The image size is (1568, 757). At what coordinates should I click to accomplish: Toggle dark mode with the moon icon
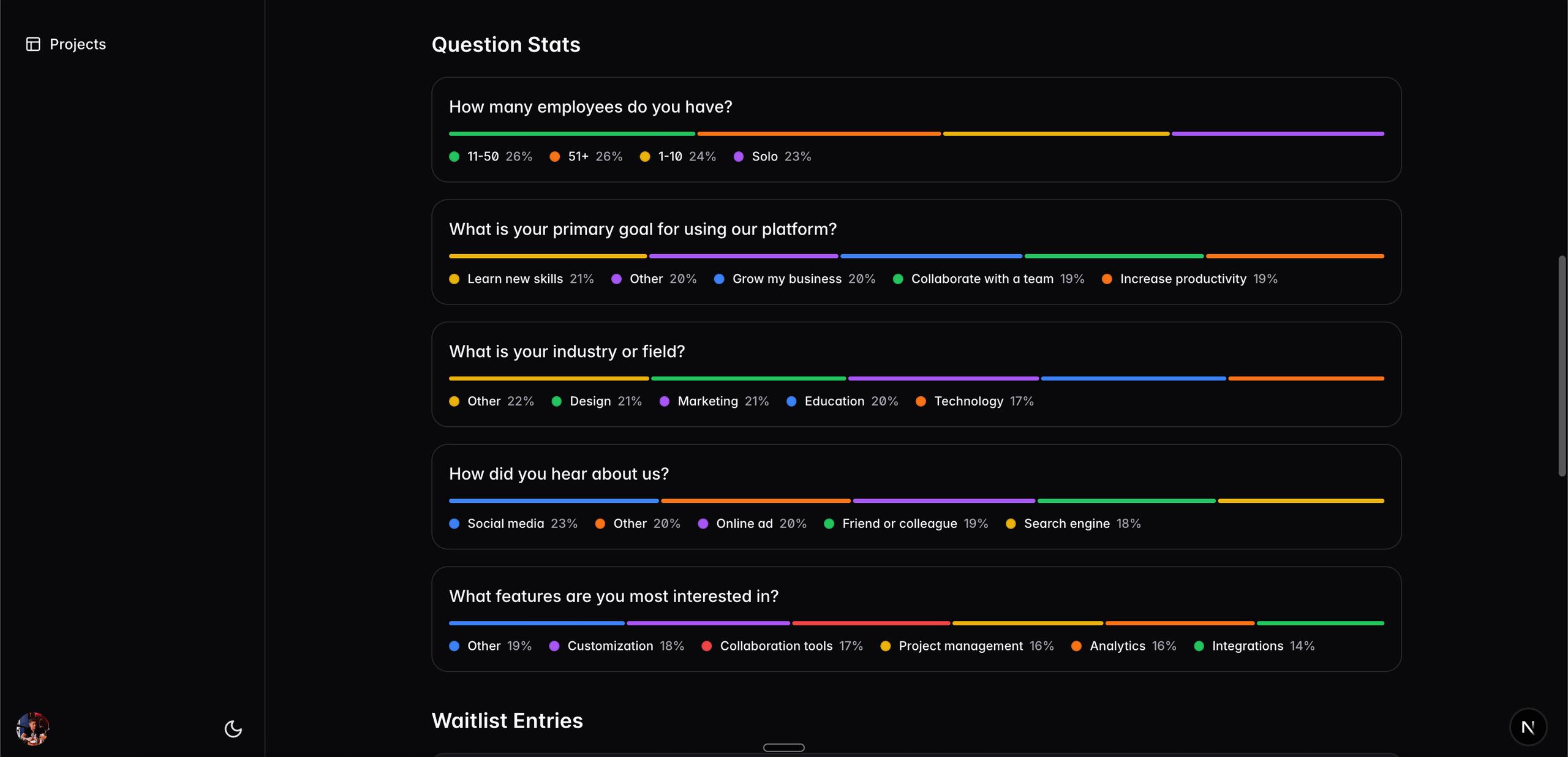(233, 729)
